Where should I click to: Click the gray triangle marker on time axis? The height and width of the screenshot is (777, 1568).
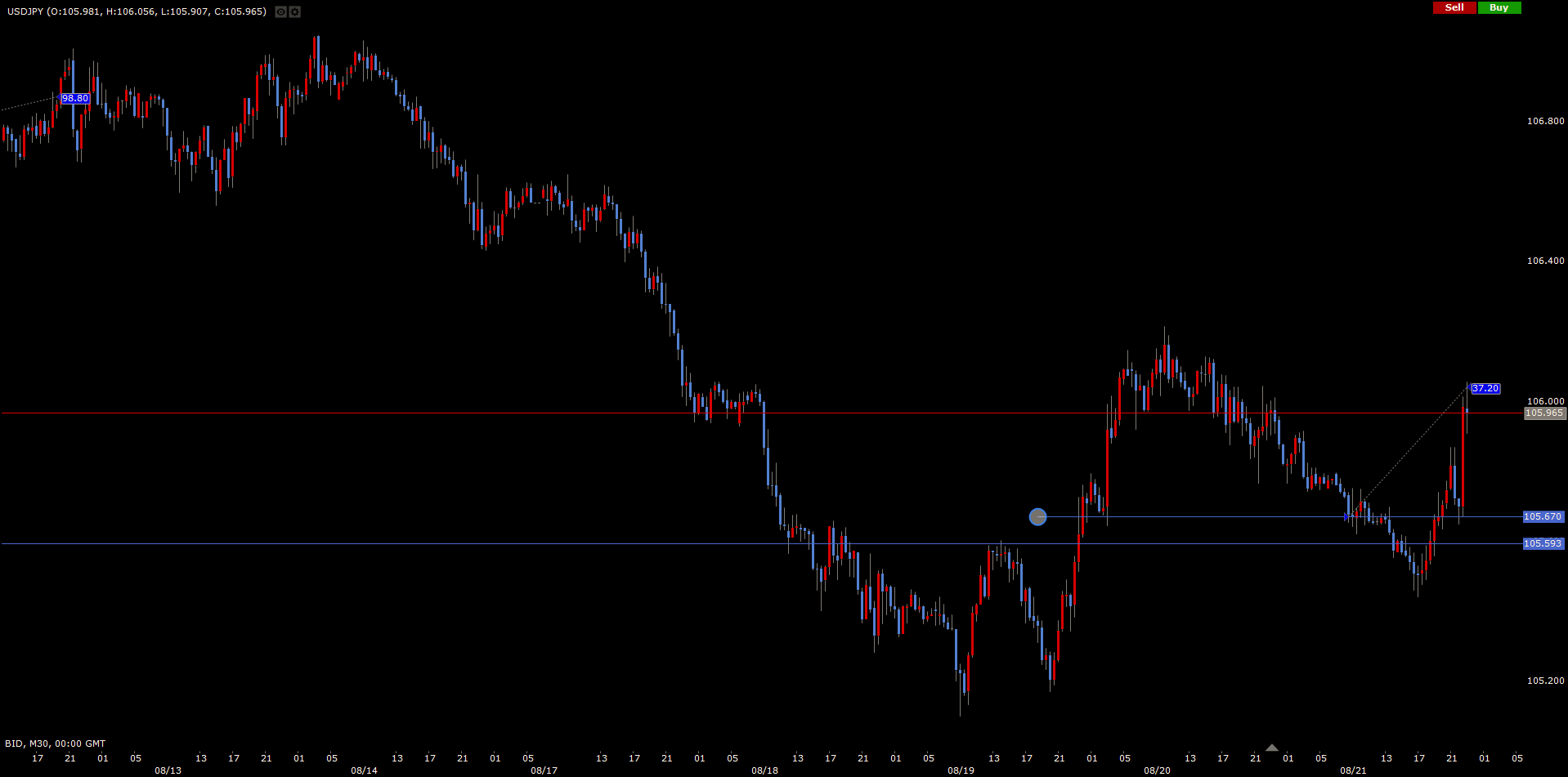(1271, 748)
